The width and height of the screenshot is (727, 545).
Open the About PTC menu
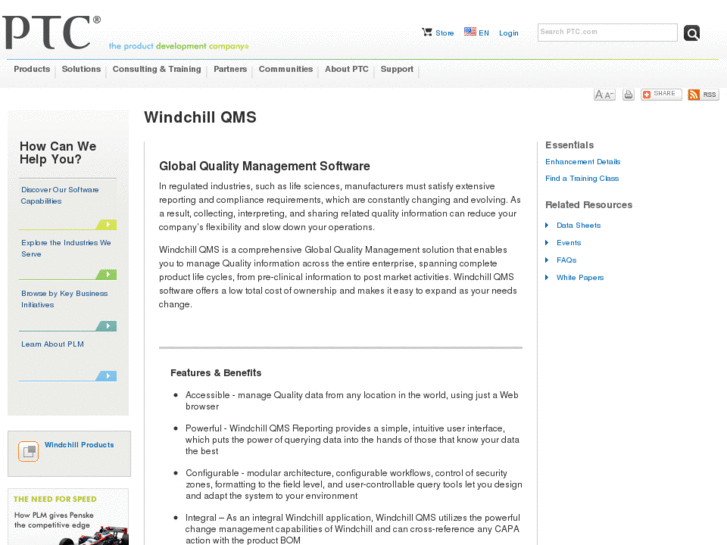[346, 69]
